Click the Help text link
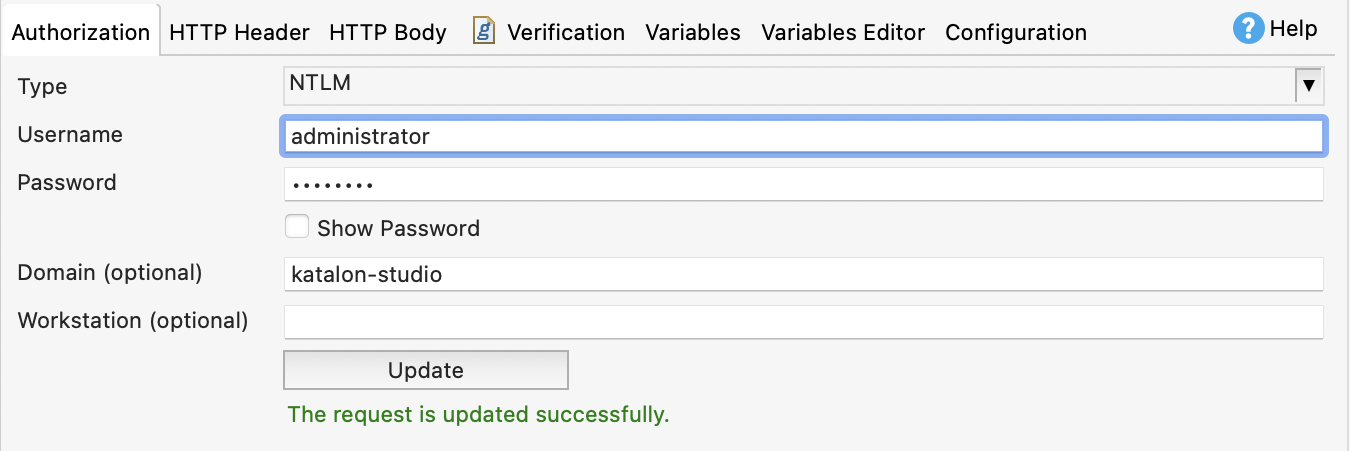This screenshot has height=451, width=1350. click(x=1293, y=29)
